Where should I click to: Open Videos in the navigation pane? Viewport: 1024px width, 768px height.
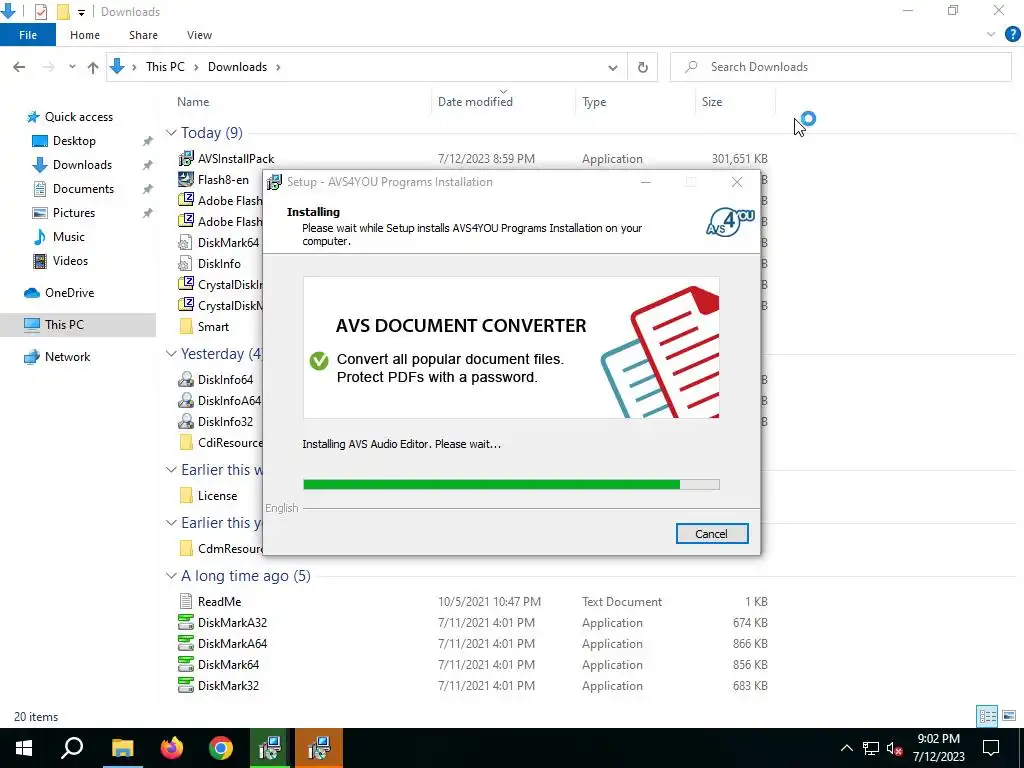70,261
